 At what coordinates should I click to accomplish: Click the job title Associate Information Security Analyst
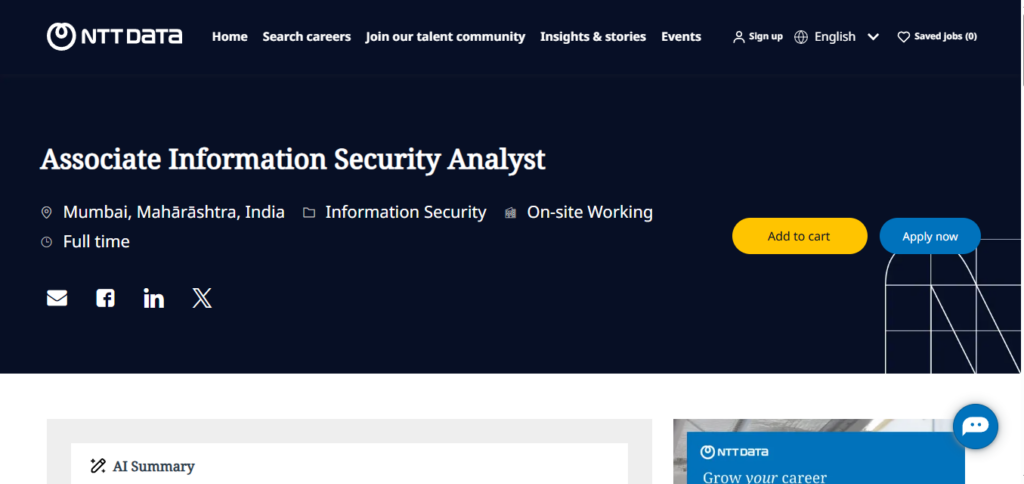293,159
